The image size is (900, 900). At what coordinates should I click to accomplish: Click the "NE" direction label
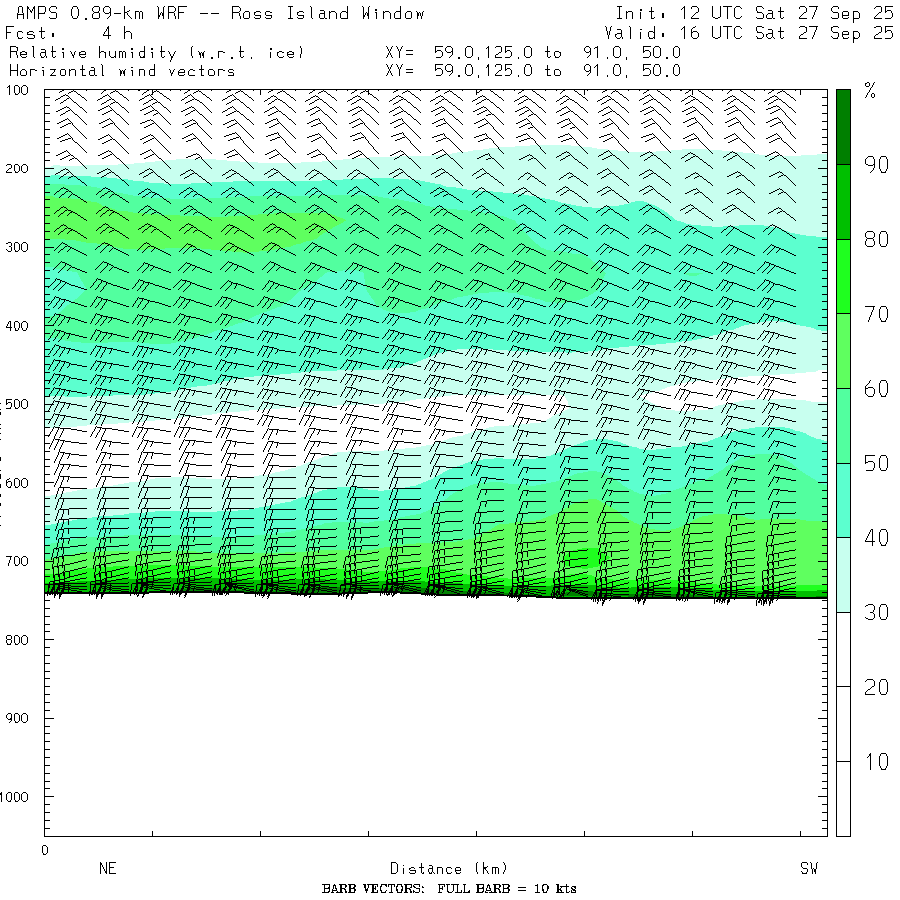108,868
